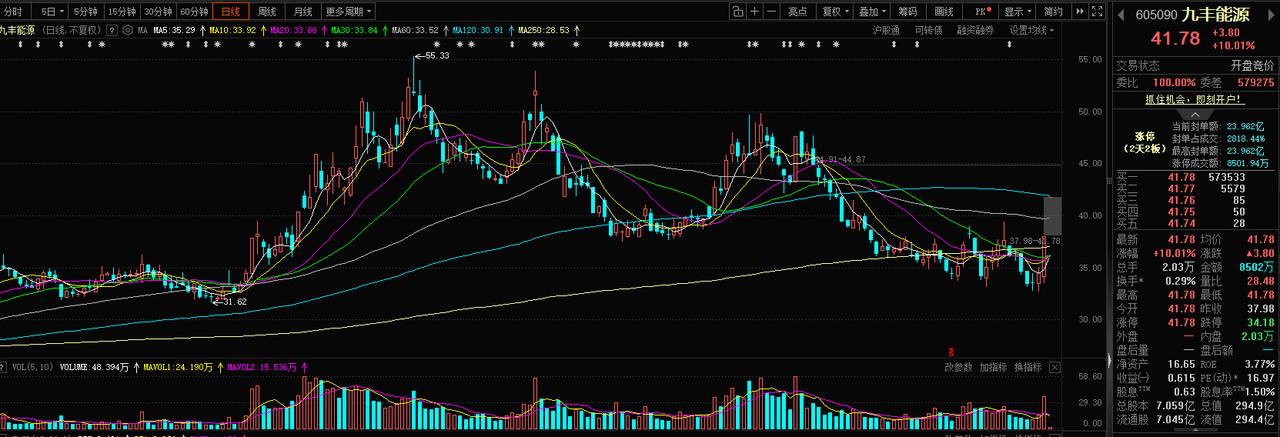The height and width of the screenshot is (437, 1280).
Task: Switch to the 月线 monthly chart
Action: 303,11
